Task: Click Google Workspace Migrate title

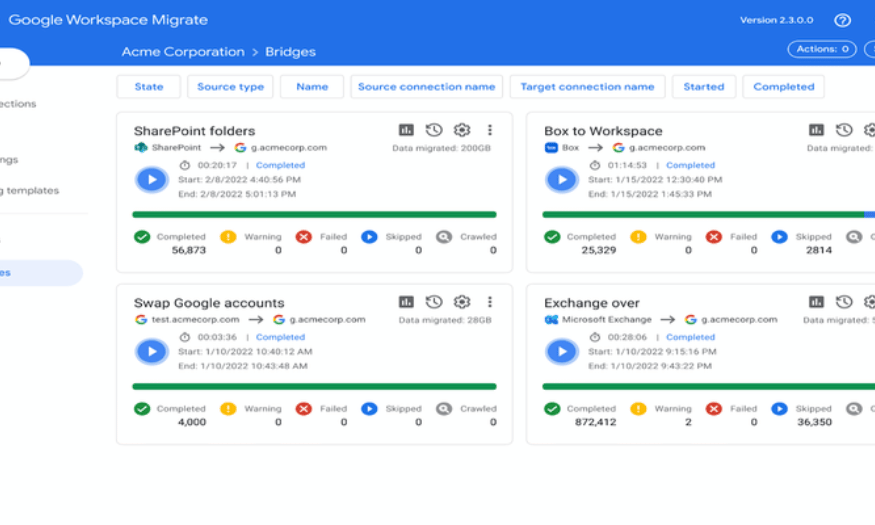Action: coord(108,20)
